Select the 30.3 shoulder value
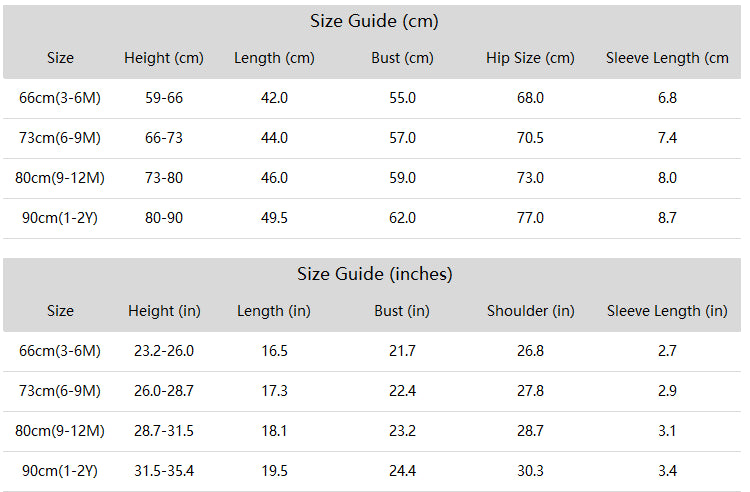750x492 pixels. (530, 471)
